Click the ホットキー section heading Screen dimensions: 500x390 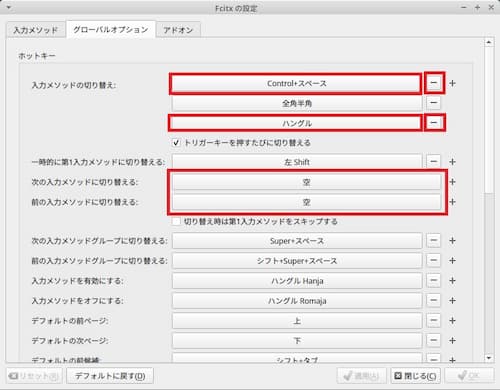click(37, 56)
